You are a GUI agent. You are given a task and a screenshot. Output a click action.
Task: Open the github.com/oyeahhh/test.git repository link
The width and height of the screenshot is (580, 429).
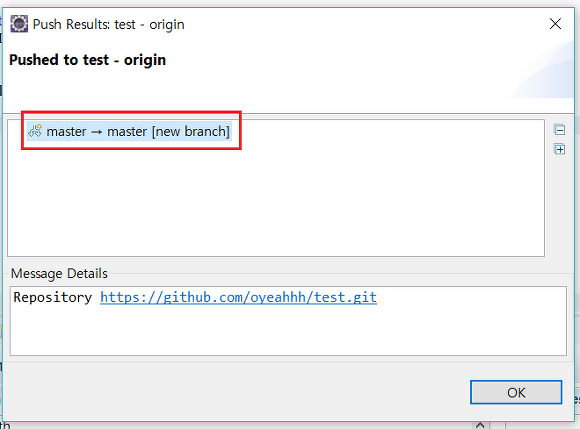(239, 297)
